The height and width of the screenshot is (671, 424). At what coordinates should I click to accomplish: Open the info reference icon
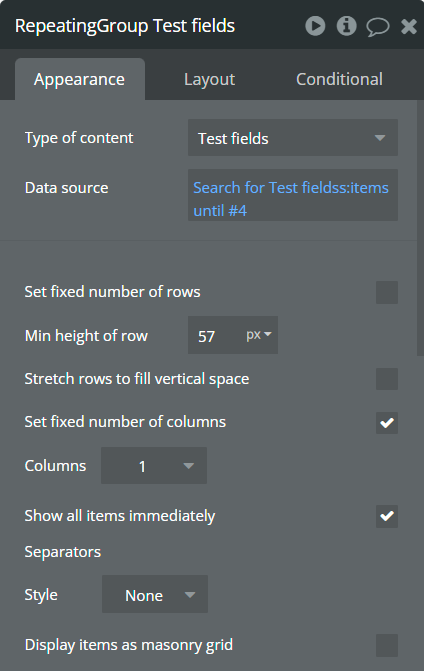(347, 26)
